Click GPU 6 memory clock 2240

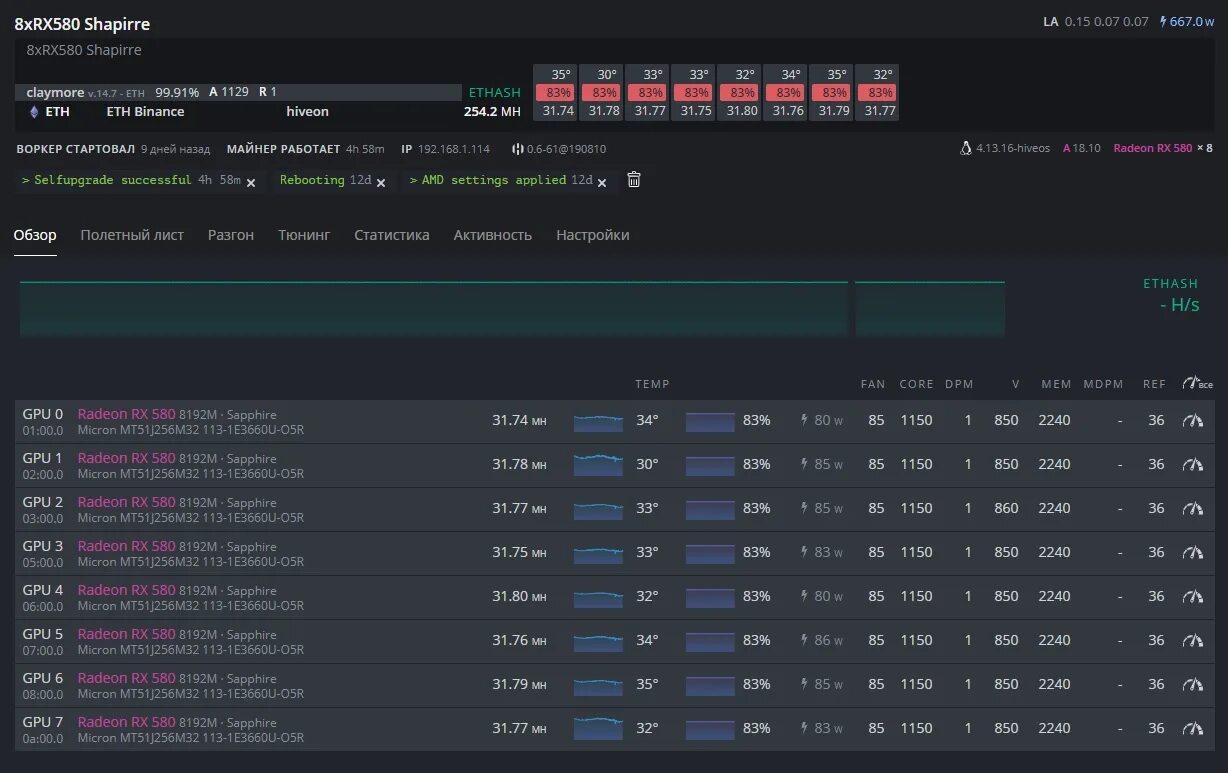1054,684
